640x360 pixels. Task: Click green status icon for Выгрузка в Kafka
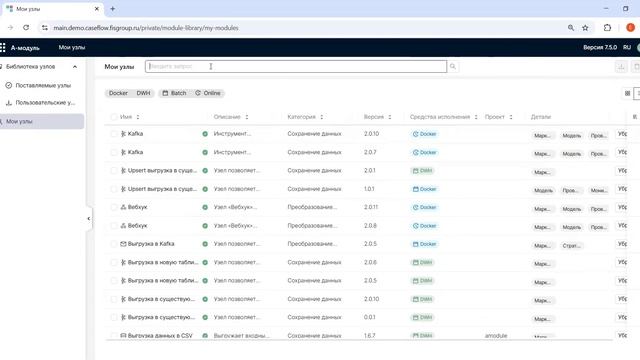[205, 244]
